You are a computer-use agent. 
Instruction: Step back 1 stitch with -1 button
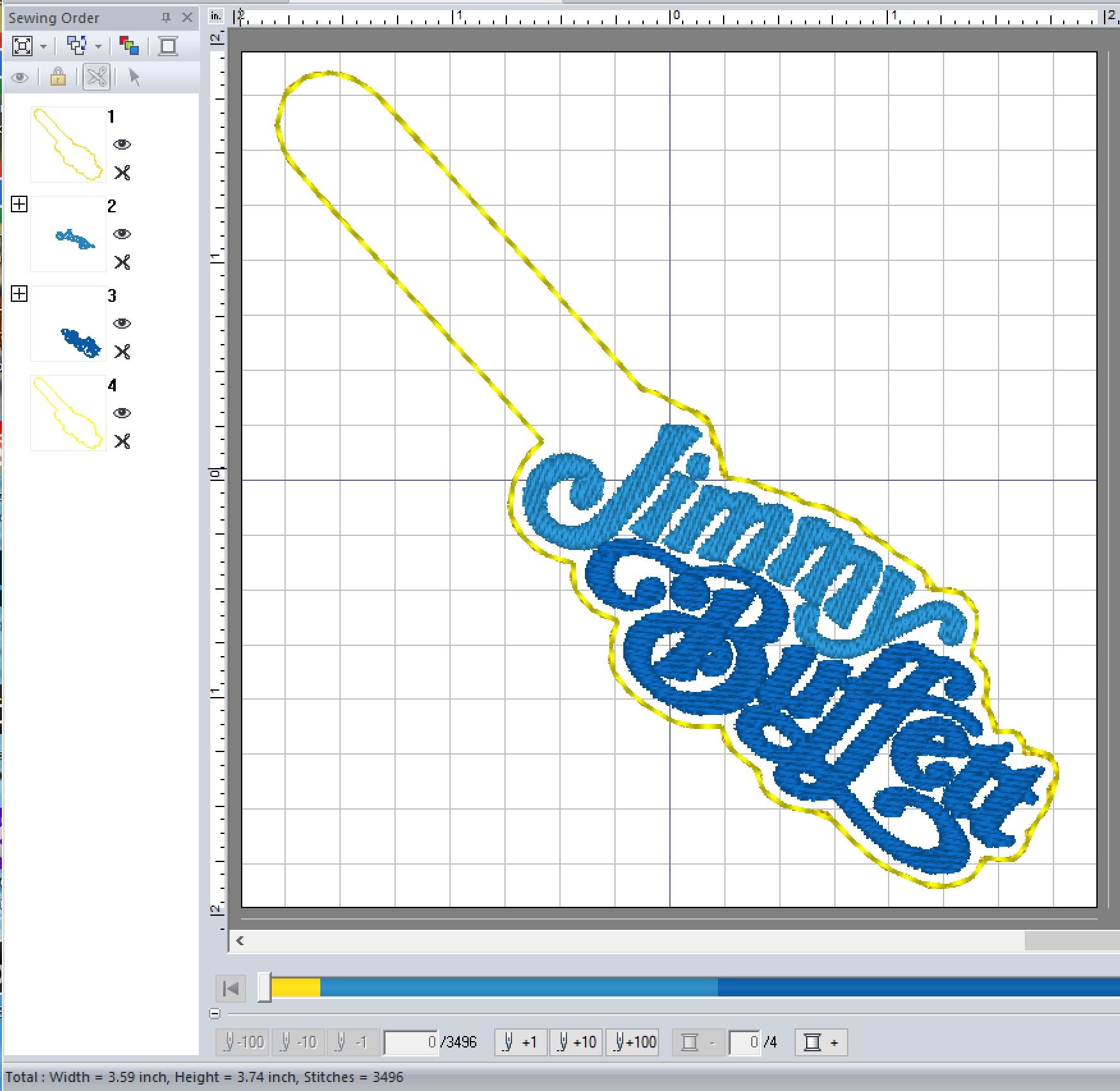353,1042
